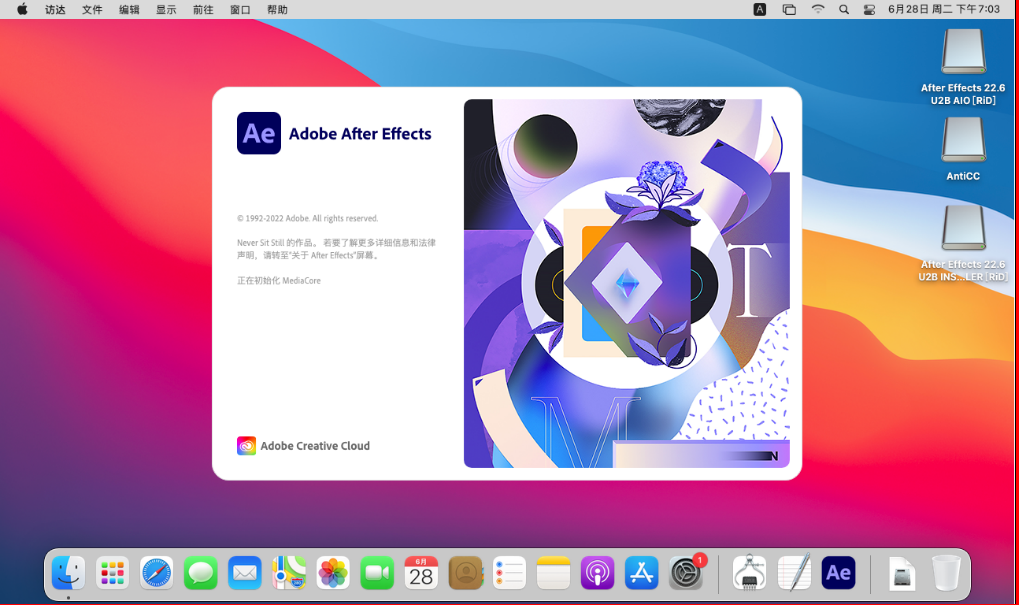Click the Adobe Creative Cloud logo icon
Viewport: 1019px width, 605px height.
(246, 446)
